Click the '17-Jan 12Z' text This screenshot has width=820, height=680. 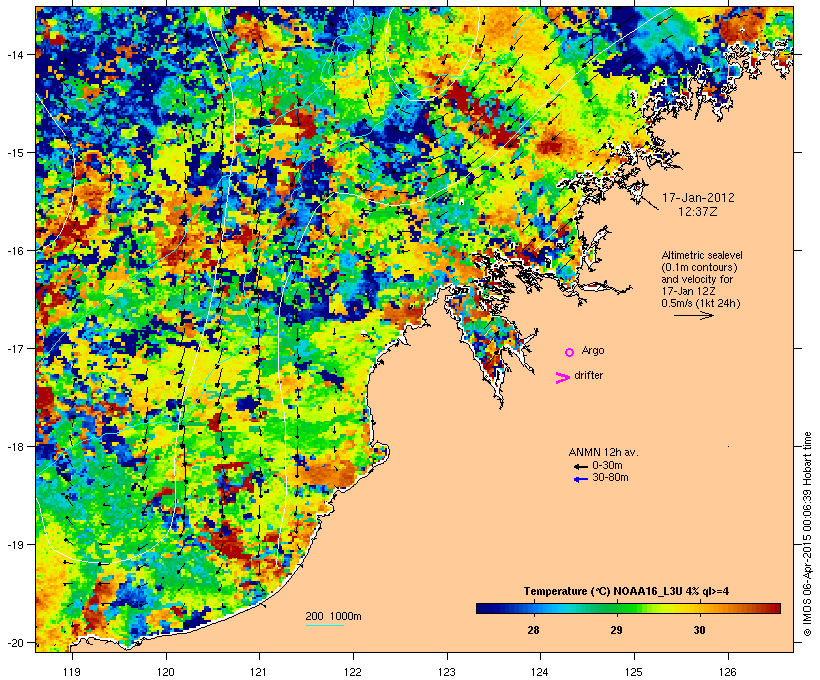tap(688, 291)
